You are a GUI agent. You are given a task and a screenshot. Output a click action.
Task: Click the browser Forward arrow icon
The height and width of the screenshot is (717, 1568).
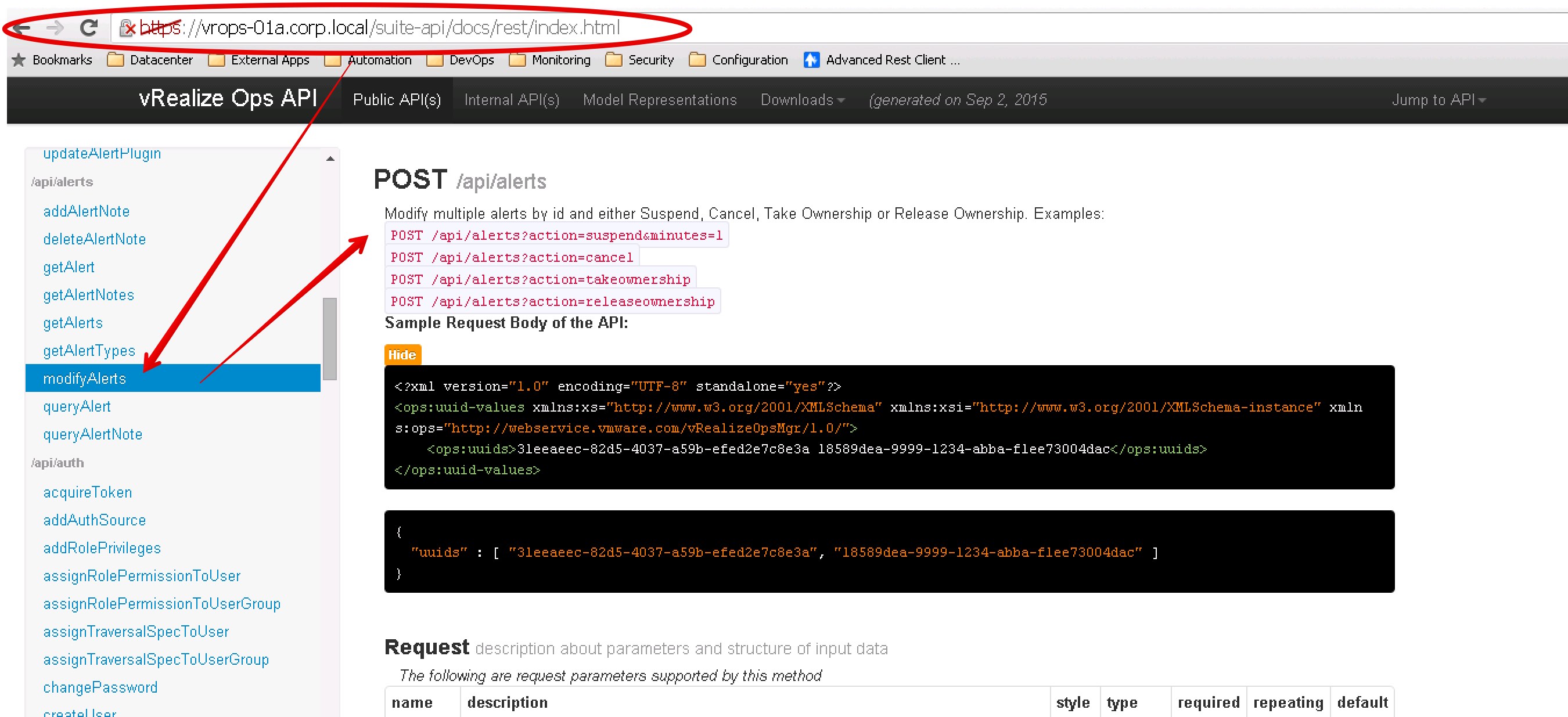[x=55, y=27]
